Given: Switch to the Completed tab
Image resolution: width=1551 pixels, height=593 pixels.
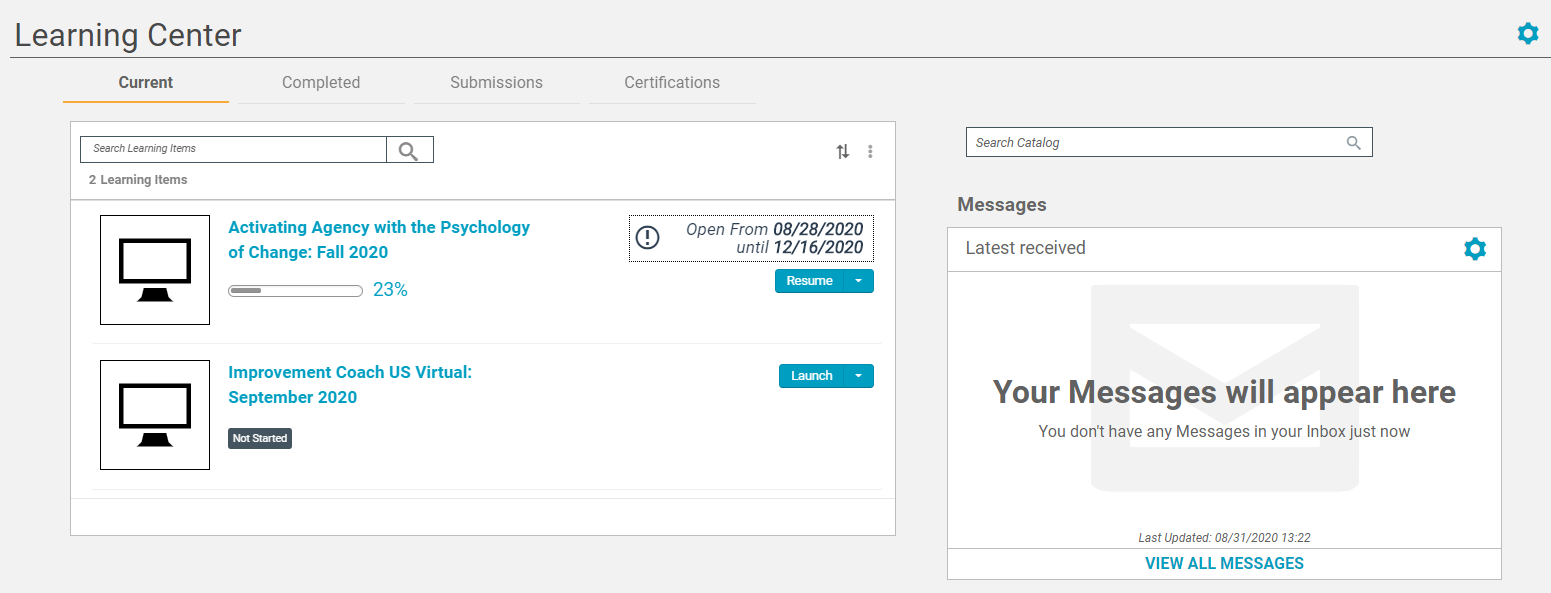Looking at the screenshot, I should (x=321, y=83).
